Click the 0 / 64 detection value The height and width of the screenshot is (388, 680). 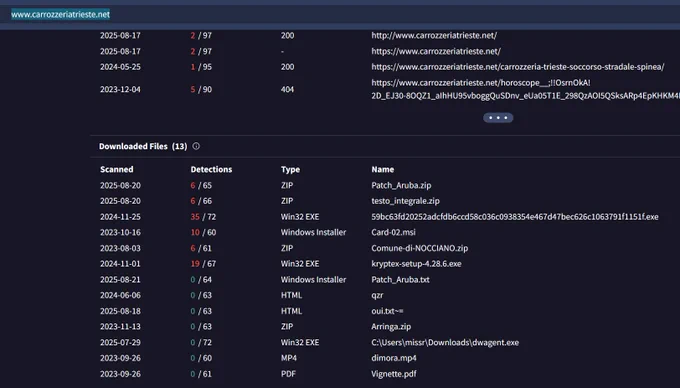click(201, 280)
